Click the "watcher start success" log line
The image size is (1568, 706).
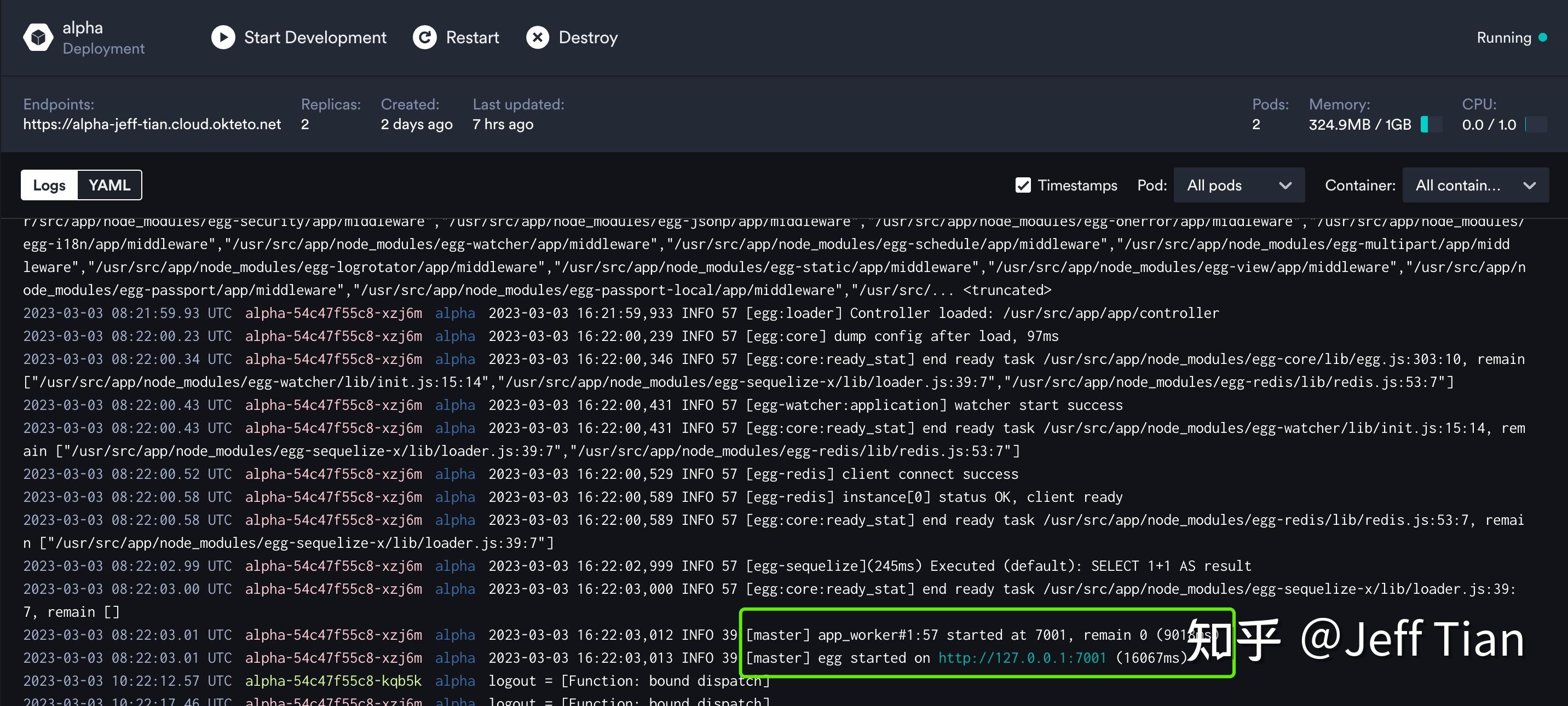coord(573,406)
